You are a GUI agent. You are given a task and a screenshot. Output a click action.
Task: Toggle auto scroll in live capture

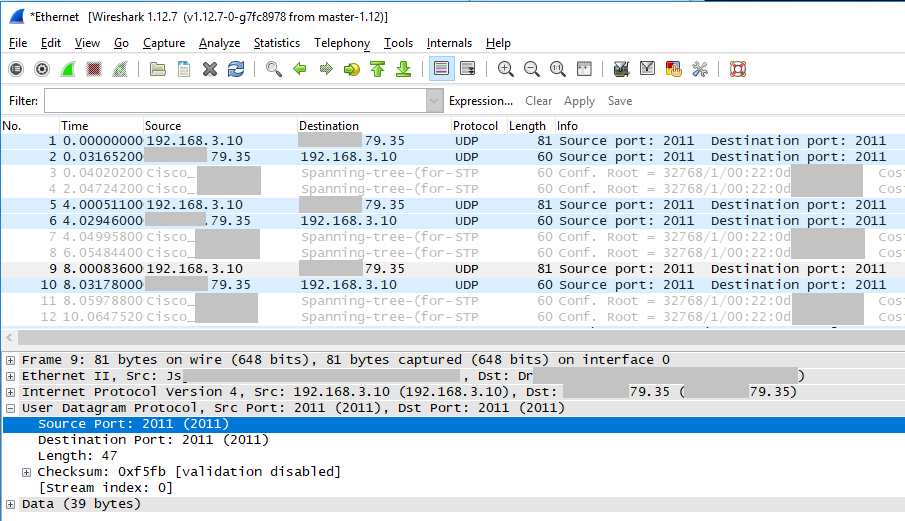click(468, 69)
